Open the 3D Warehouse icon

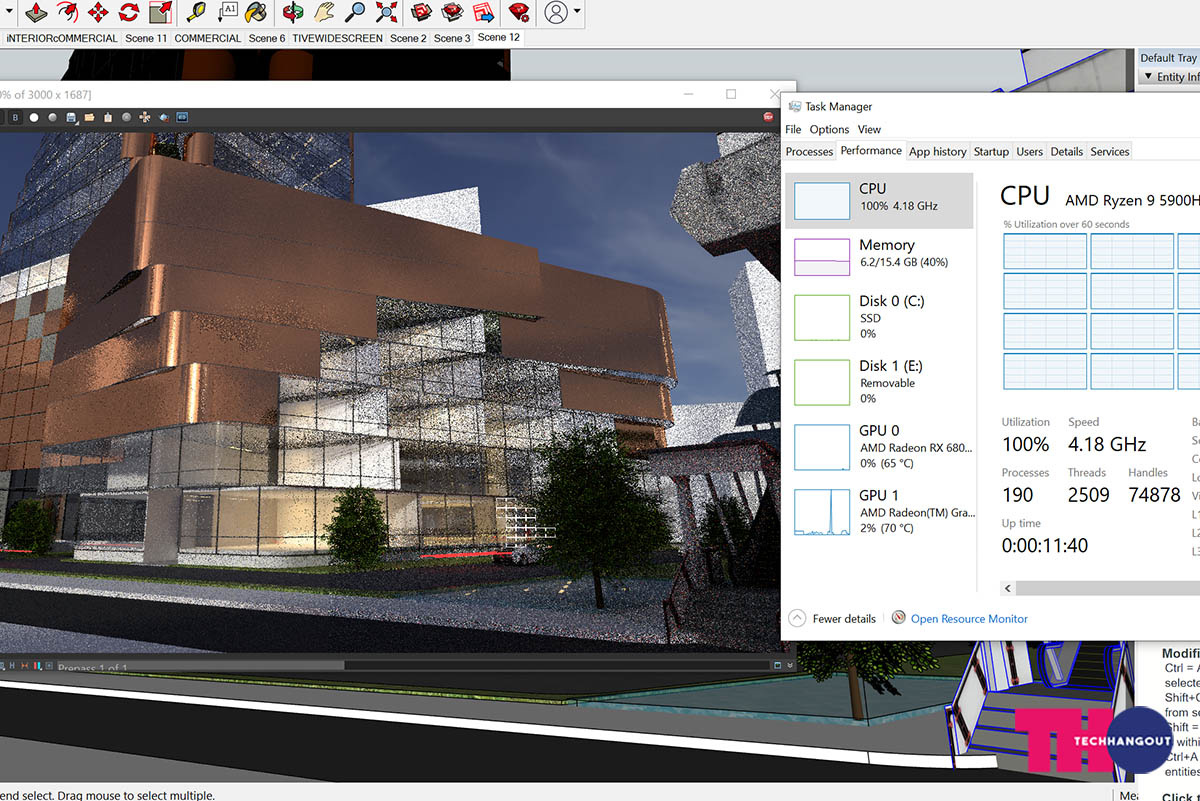[x=422, y=13]
